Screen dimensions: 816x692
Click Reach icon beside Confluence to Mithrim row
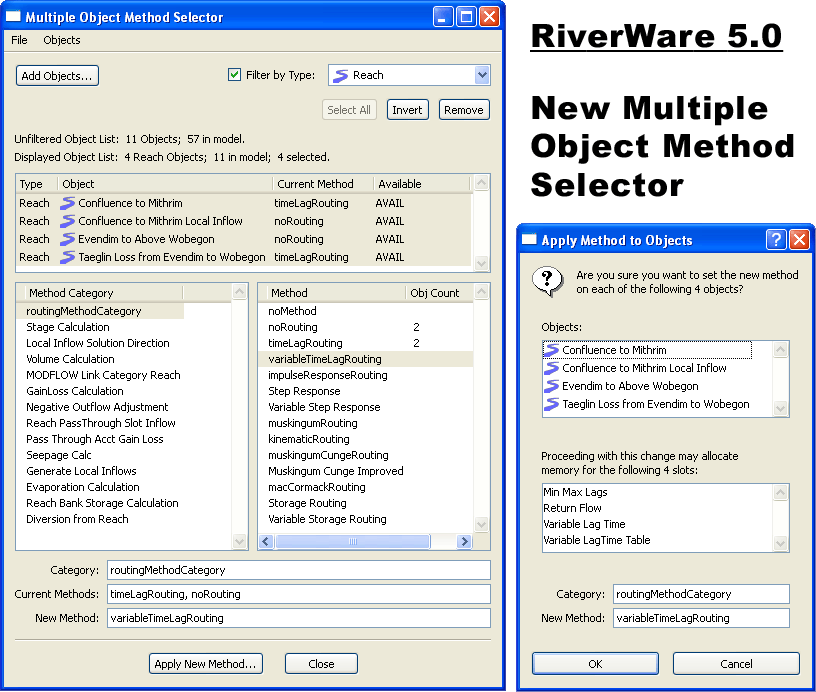tap(68, 203)
